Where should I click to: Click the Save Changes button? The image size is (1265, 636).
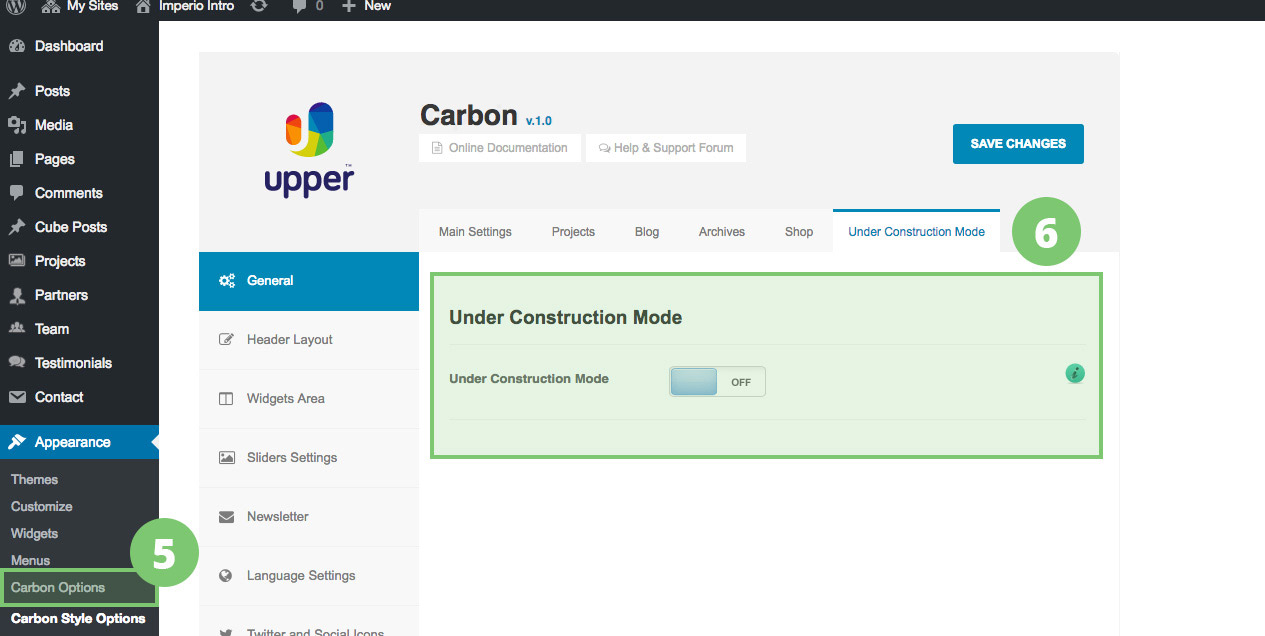[x=1018, y=144]
